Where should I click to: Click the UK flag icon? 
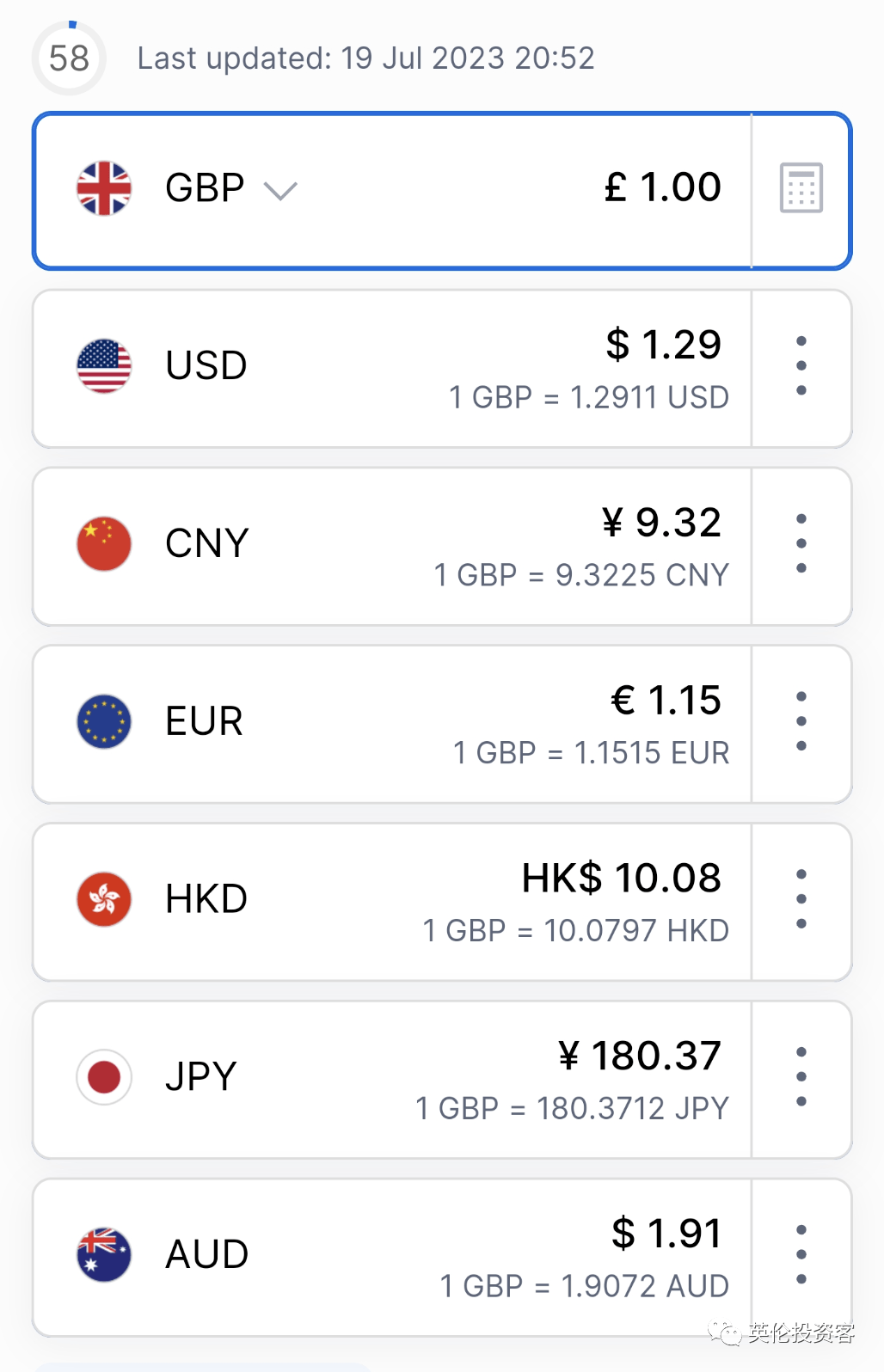[x=104, y=188]
